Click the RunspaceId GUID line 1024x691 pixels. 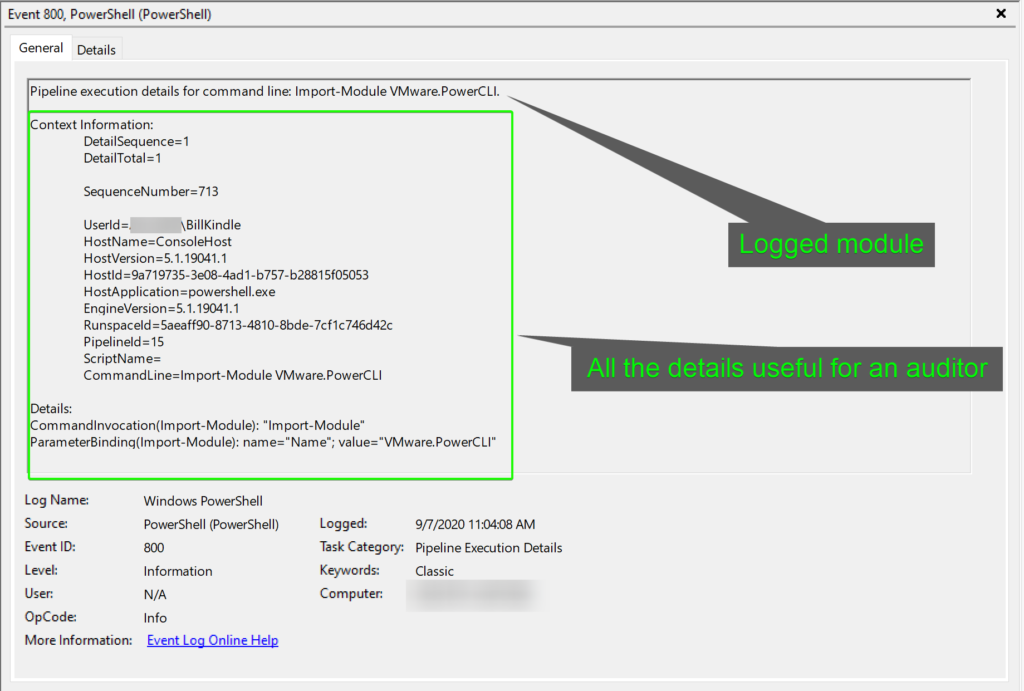click(238, 325)
